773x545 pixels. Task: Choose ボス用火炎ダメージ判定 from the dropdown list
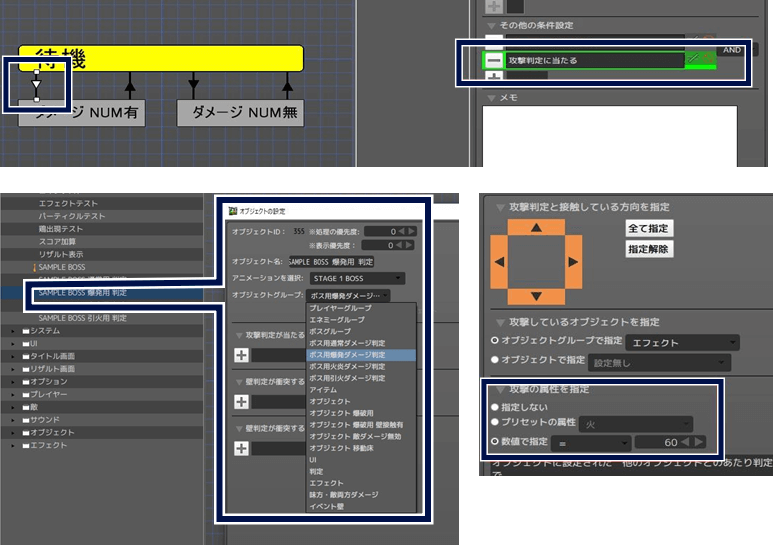[347, 366]
